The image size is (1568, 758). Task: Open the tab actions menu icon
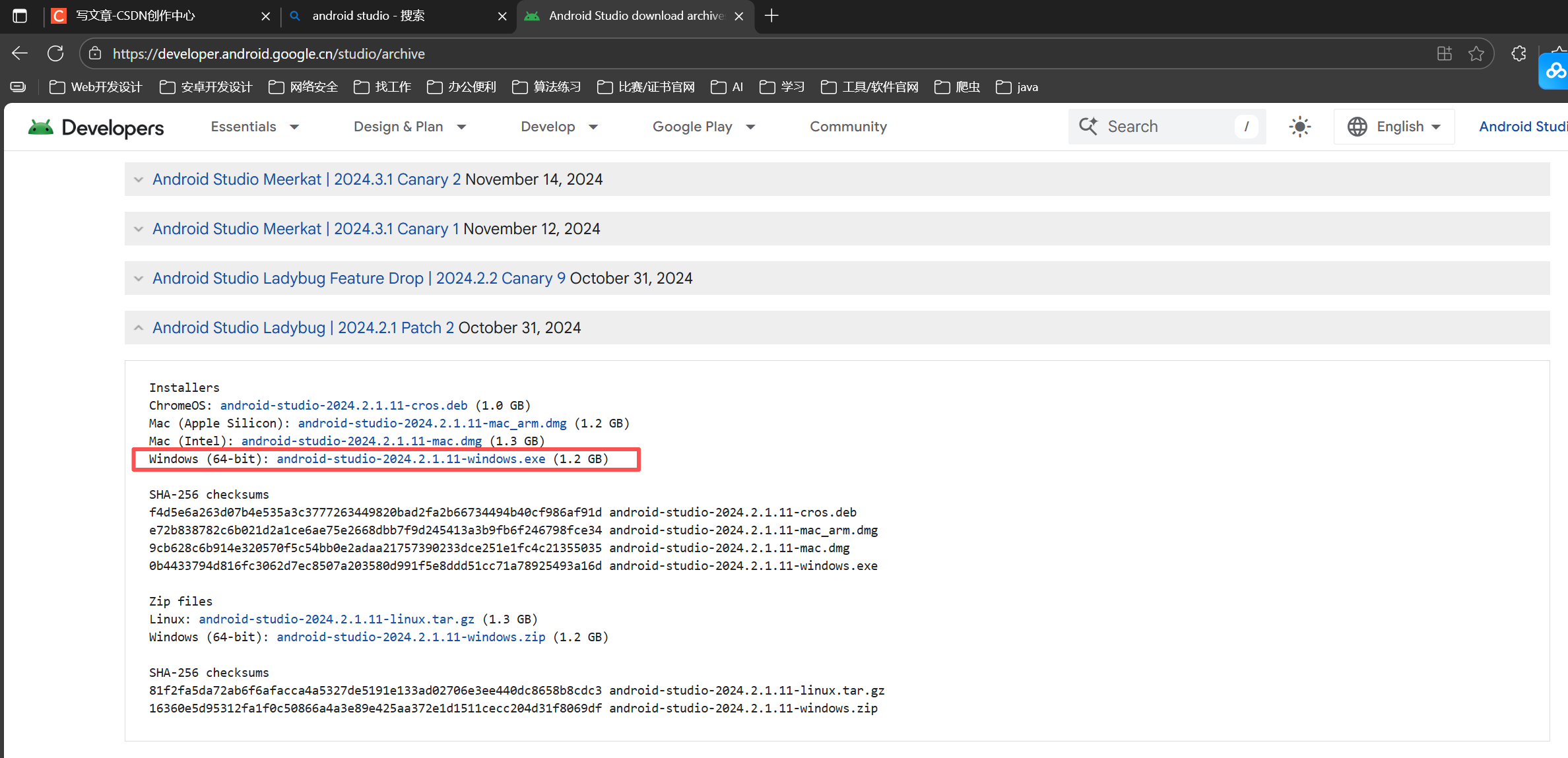click(x=20, y=16)
